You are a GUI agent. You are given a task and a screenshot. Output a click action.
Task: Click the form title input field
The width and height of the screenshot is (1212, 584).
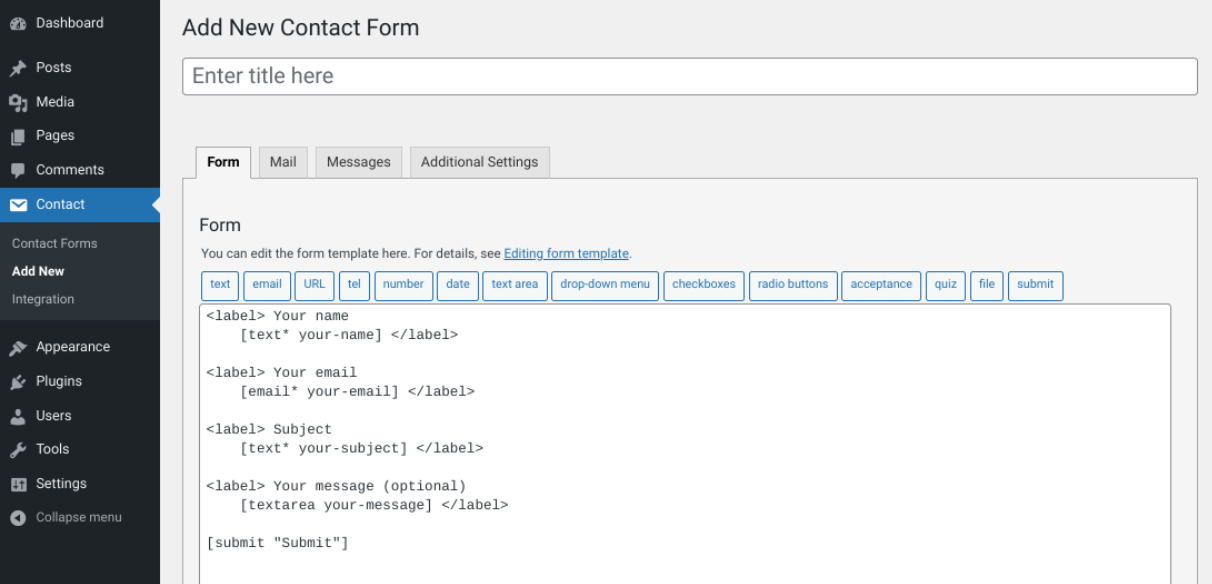(x=689, y=77)
